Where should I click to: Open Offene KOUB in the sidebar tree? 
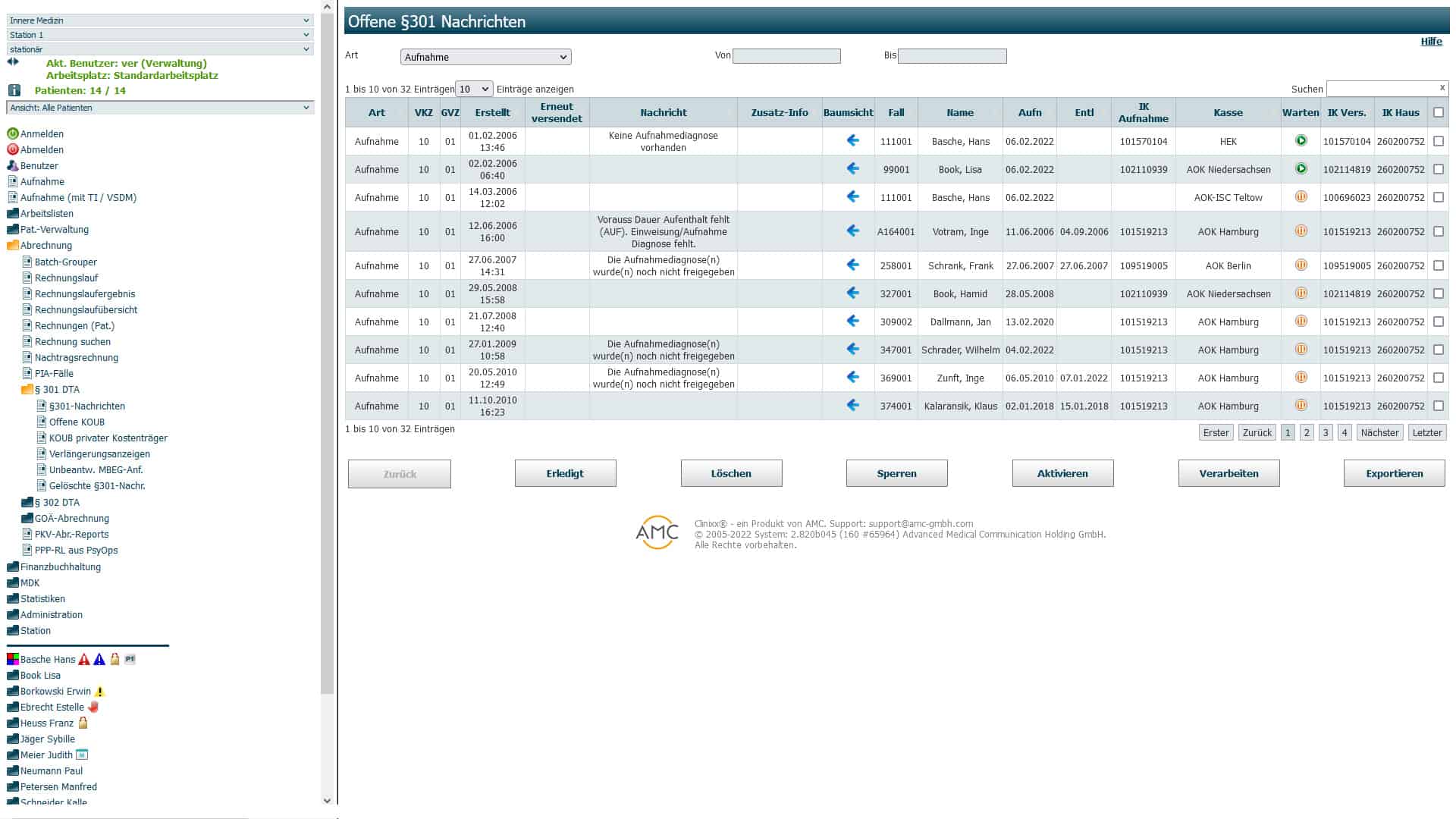click(77, 422)
